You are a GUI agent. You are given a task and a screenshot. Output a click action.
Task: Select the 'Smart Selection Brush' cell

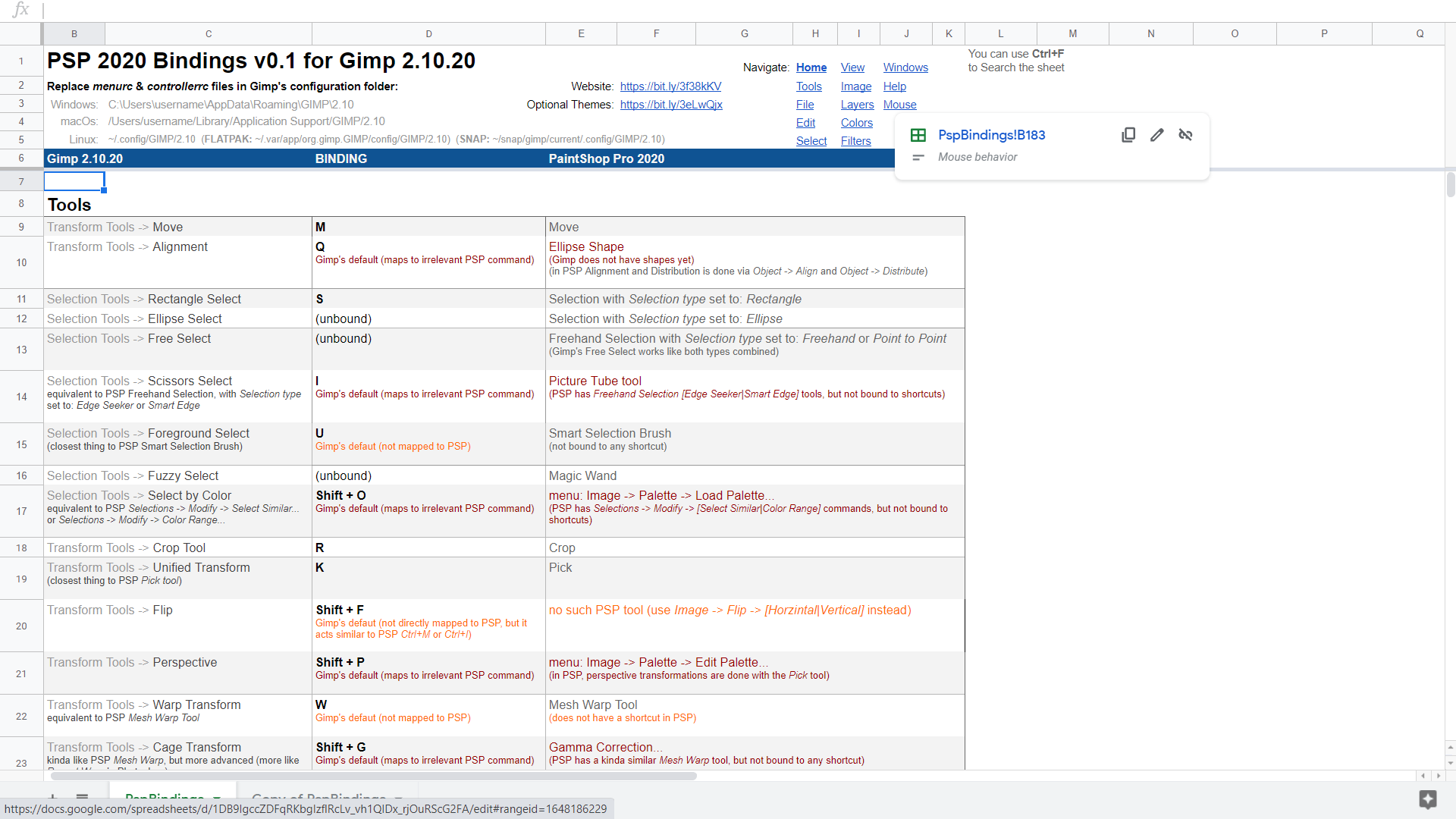755,444
